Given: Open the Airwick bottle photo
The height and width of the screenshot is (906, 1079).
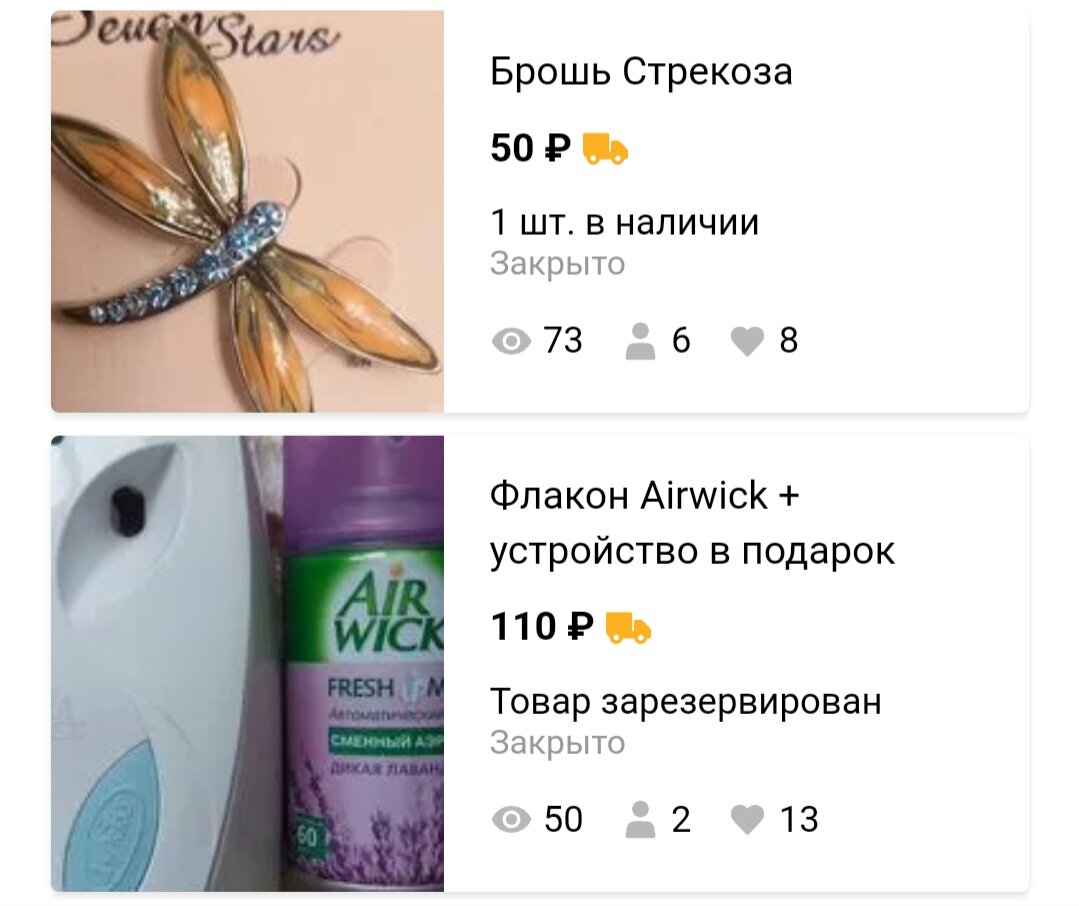Looking at the screenshot, I should pyautogui.click(x=248, y=663).
